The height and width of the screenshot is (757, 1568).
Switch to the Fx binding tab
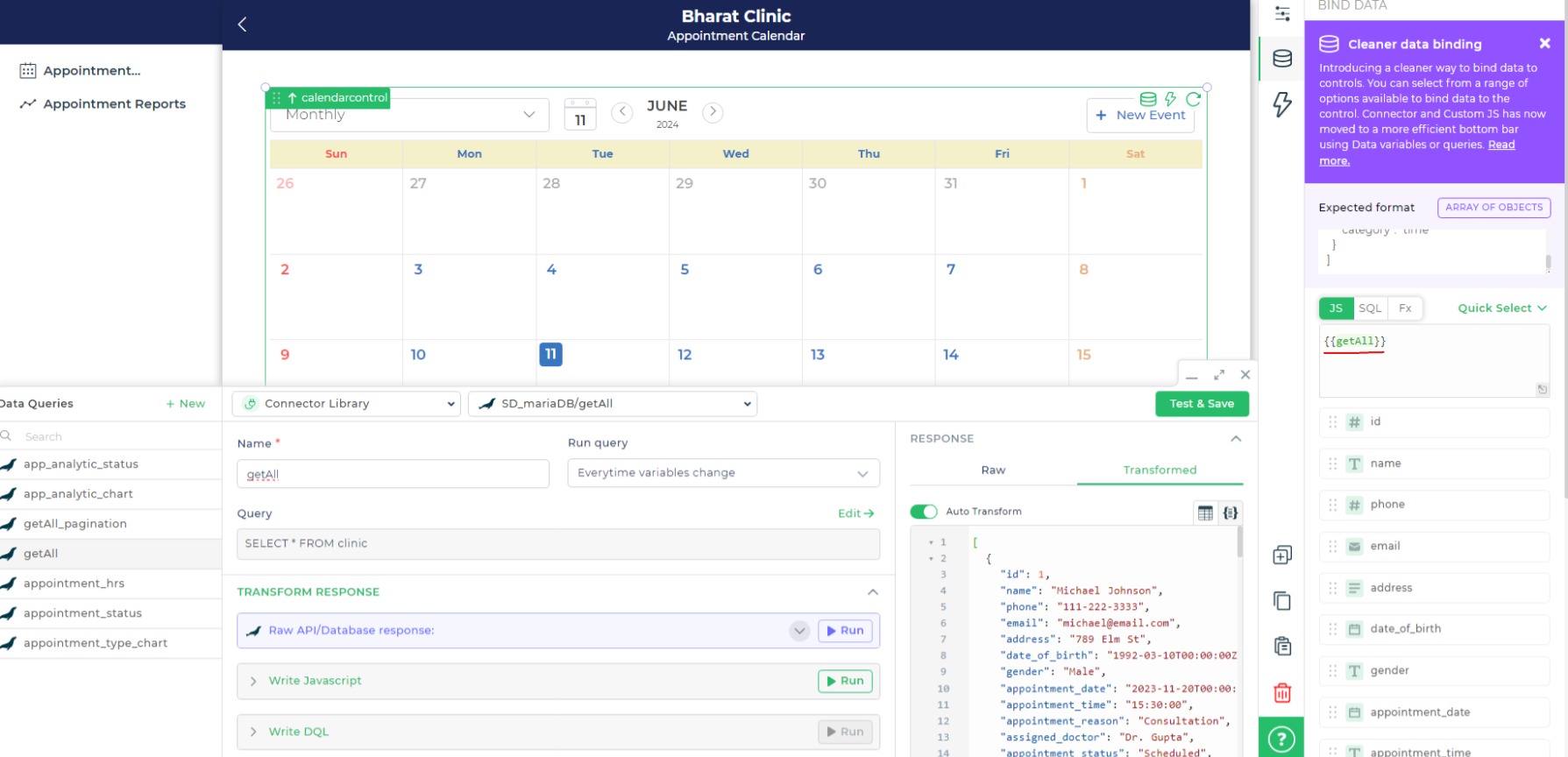tap(1405, 308)
